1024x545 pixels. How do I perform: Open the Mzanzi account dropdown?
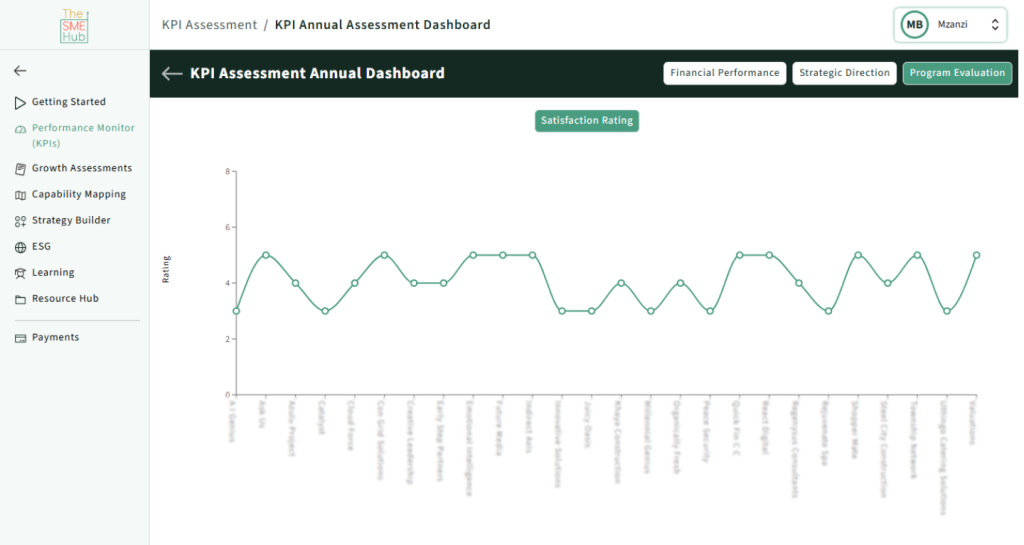pos(994,25)
